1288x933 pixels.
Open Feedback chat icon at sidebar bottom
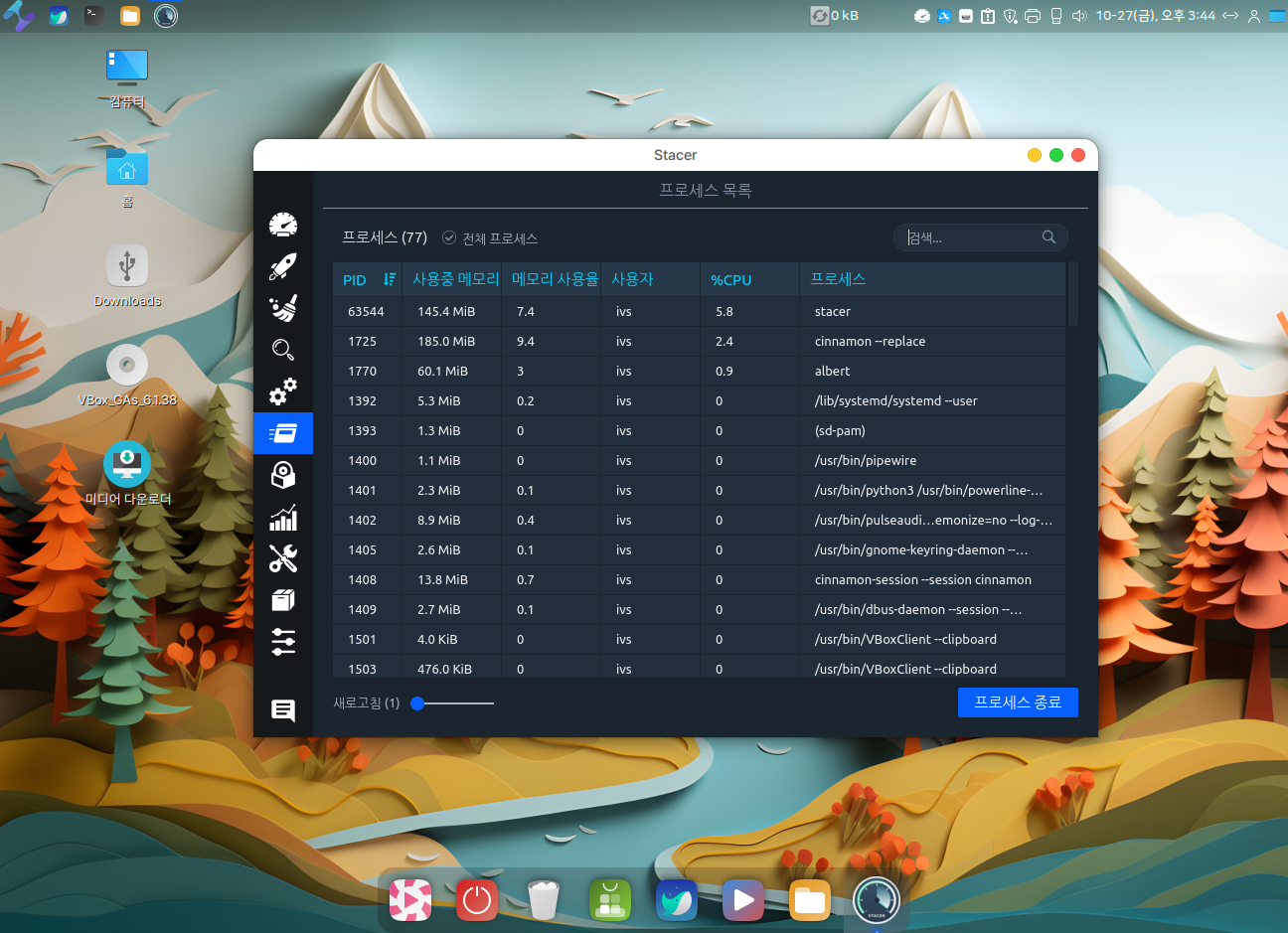[x=283, y=710]
